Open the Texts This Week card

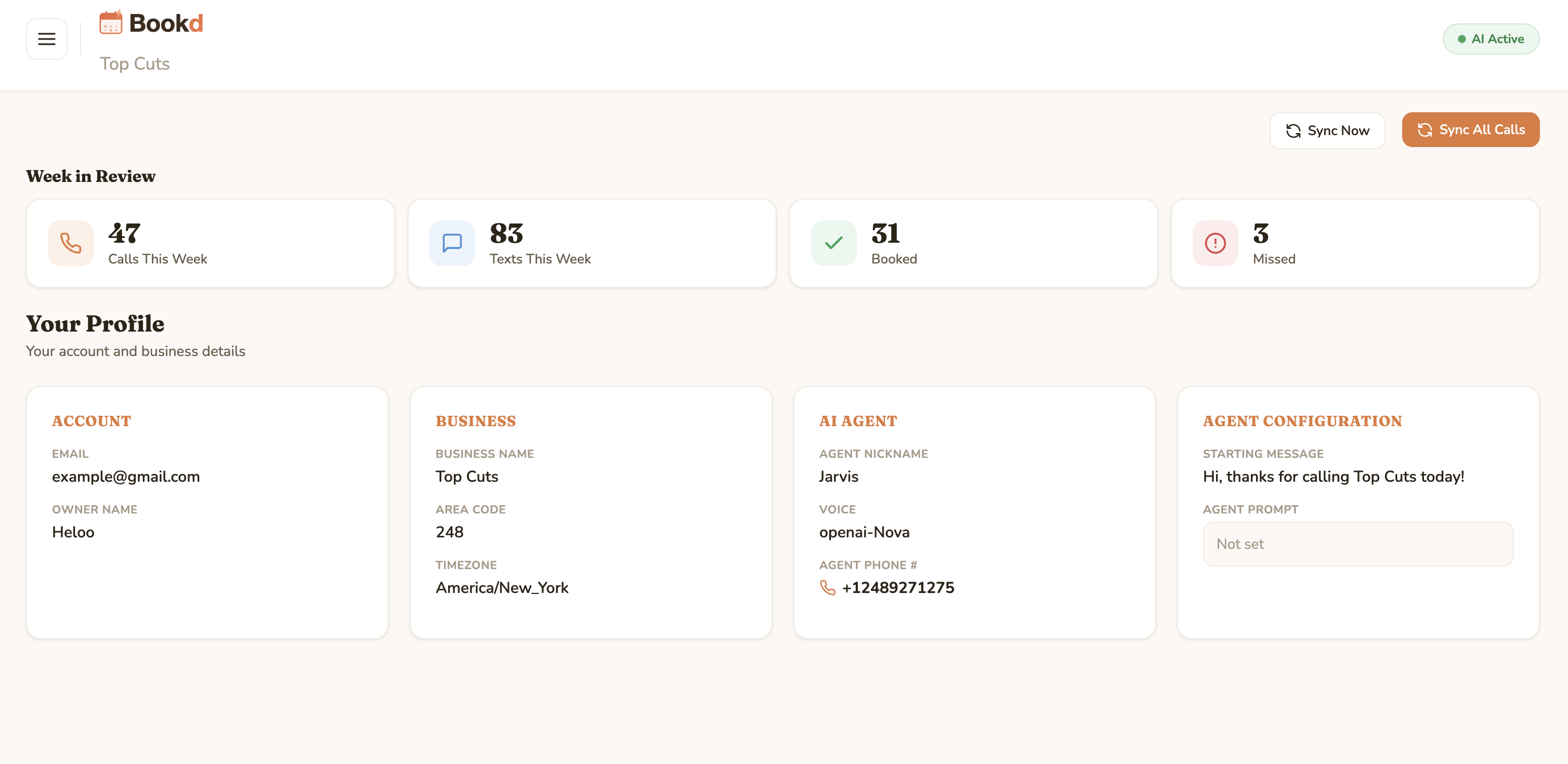point(592,243)
